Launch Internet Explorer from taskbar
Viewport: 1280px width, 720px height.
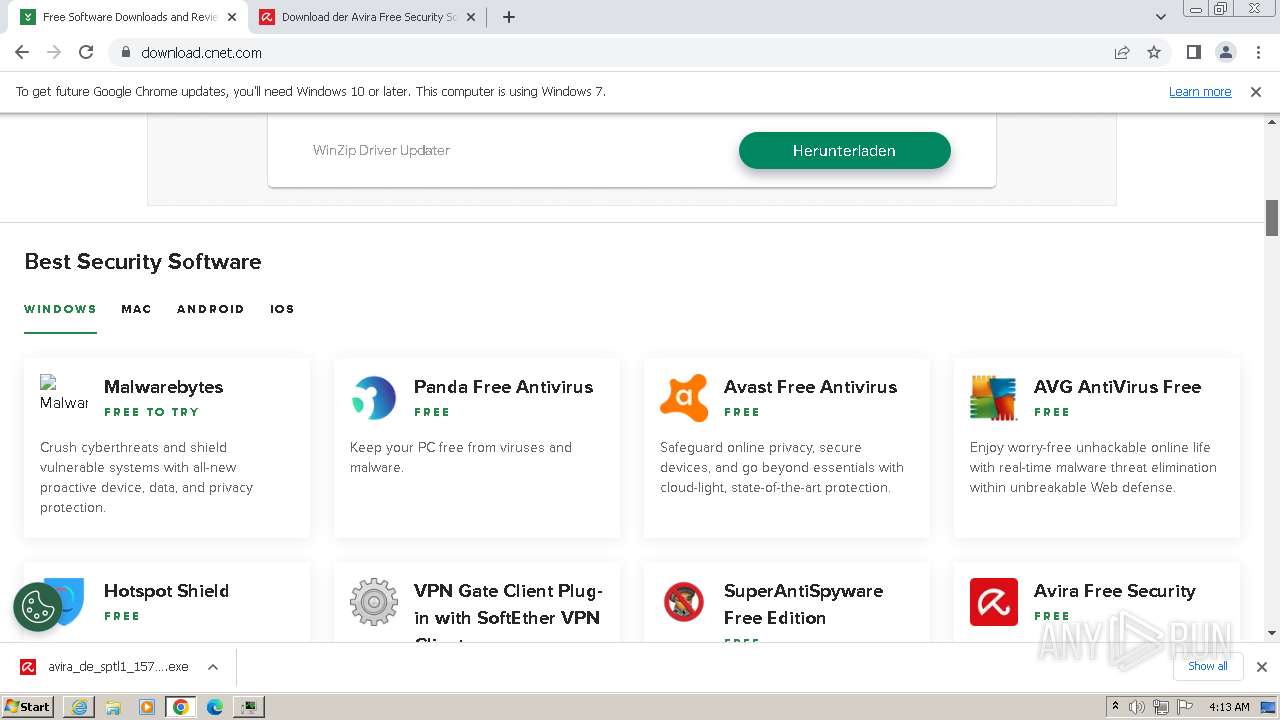pyautogui.click(x=79, y=707)
